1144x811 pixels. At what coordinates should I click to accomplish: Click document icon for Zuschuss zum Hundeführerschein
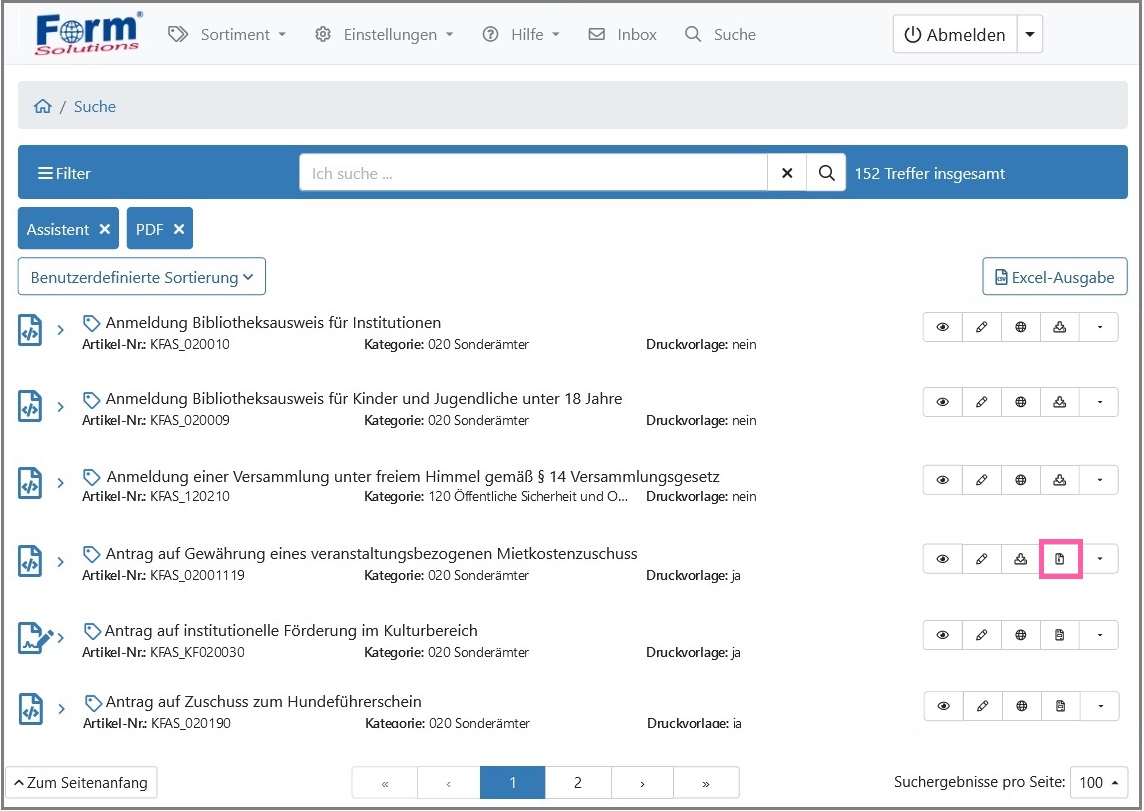[1060, 706]
